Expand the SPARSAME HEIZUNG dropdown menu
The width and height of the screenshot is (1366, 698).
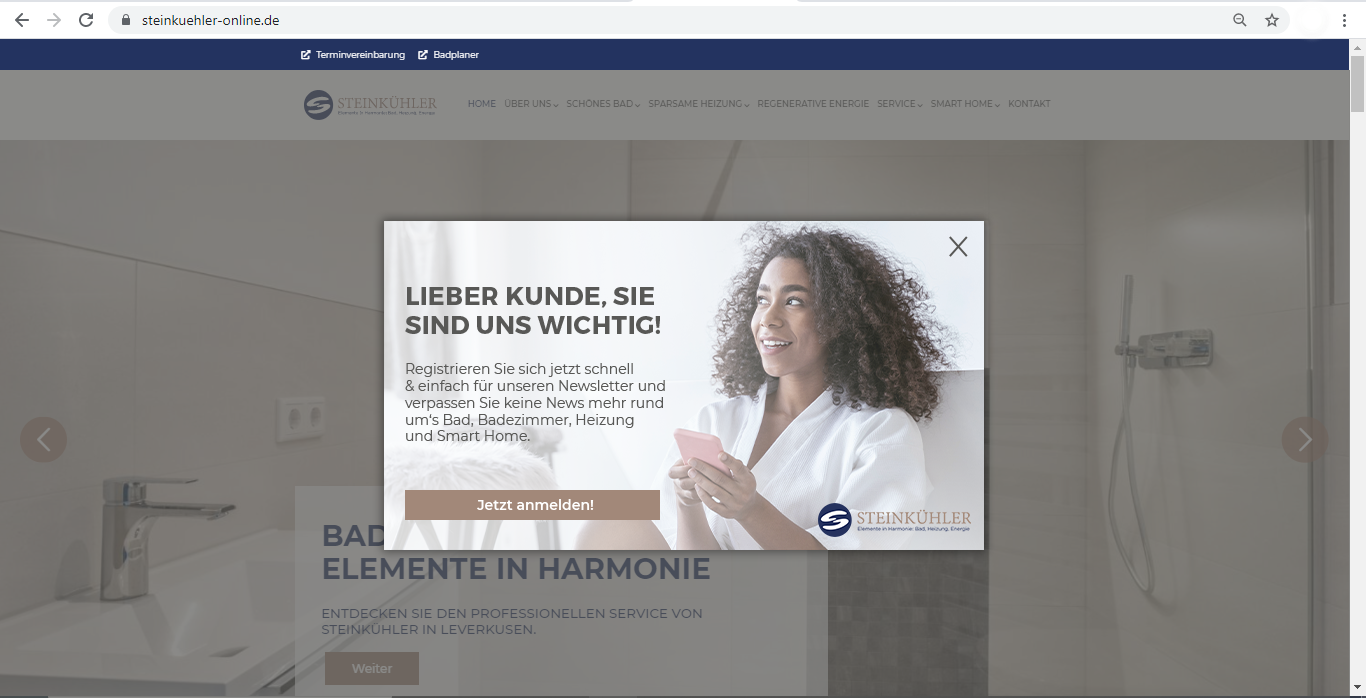pos(698,104)
